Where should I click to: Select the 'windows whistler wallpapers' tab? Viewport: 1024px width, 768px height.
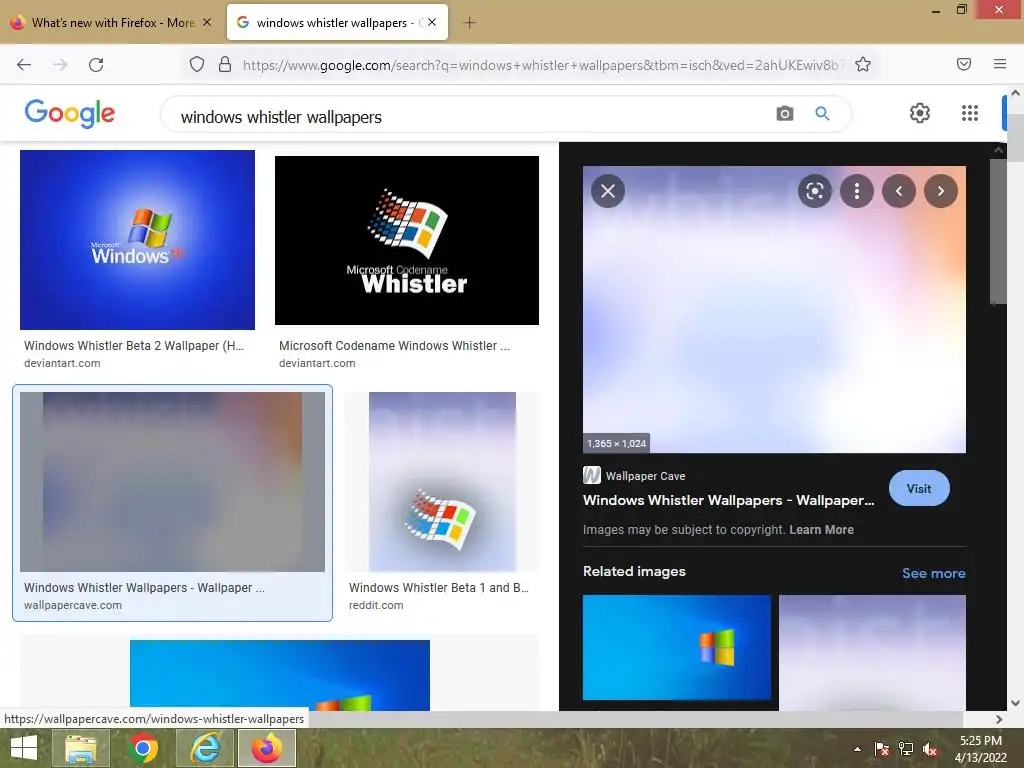[337, 22]
